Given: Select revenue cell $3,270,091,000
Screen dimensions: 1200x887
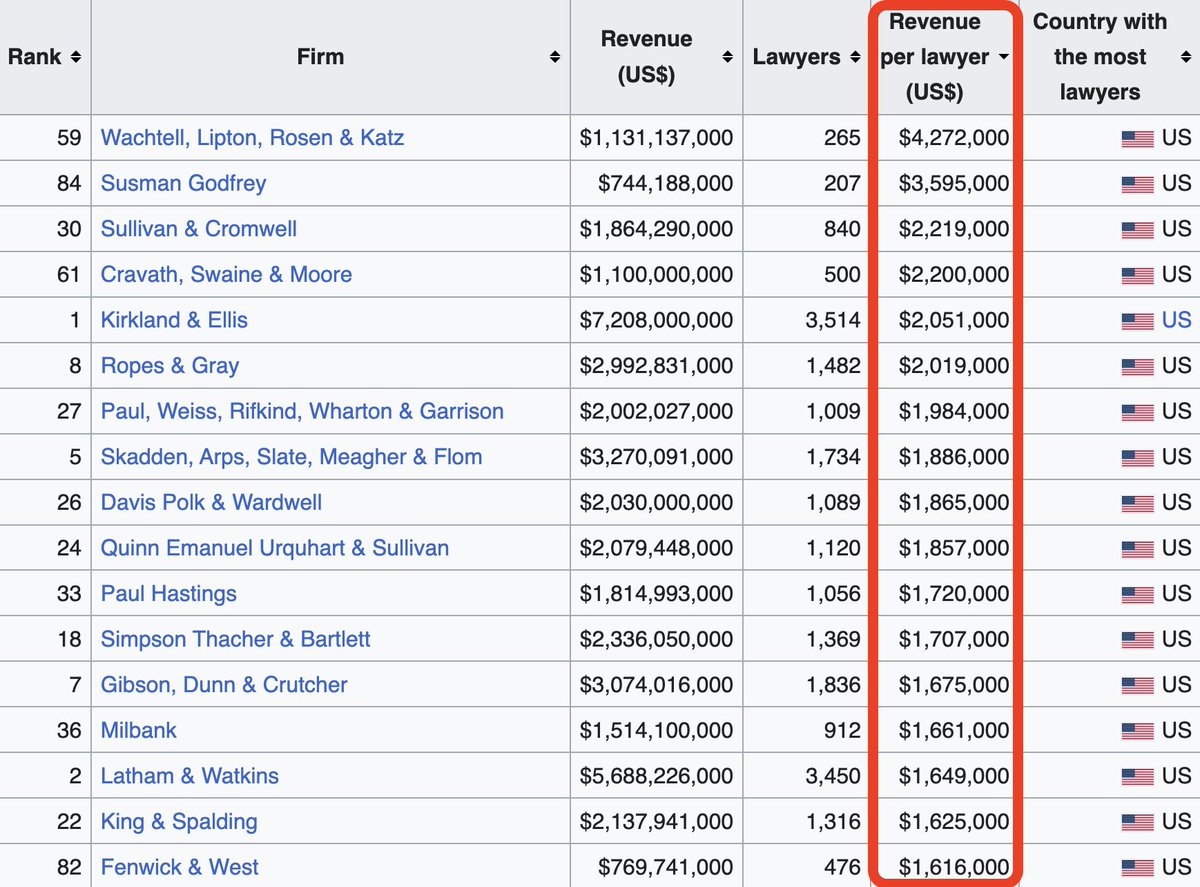Looking at the screenshot, I should tap(656, 457).
